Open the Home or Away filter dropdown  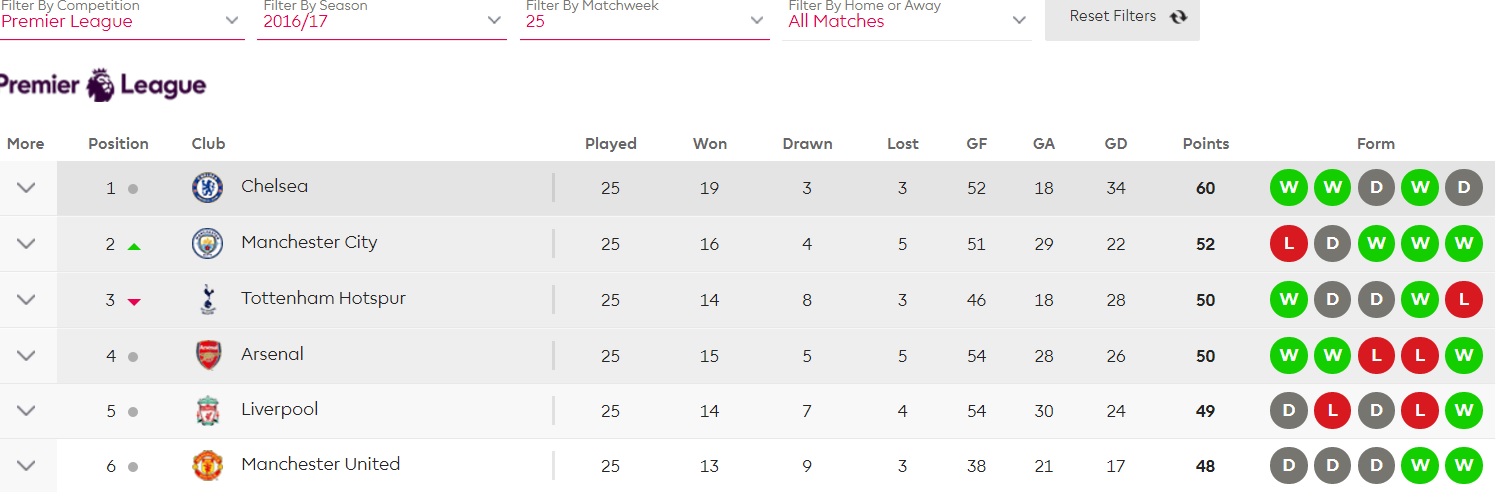coord(908,20)
